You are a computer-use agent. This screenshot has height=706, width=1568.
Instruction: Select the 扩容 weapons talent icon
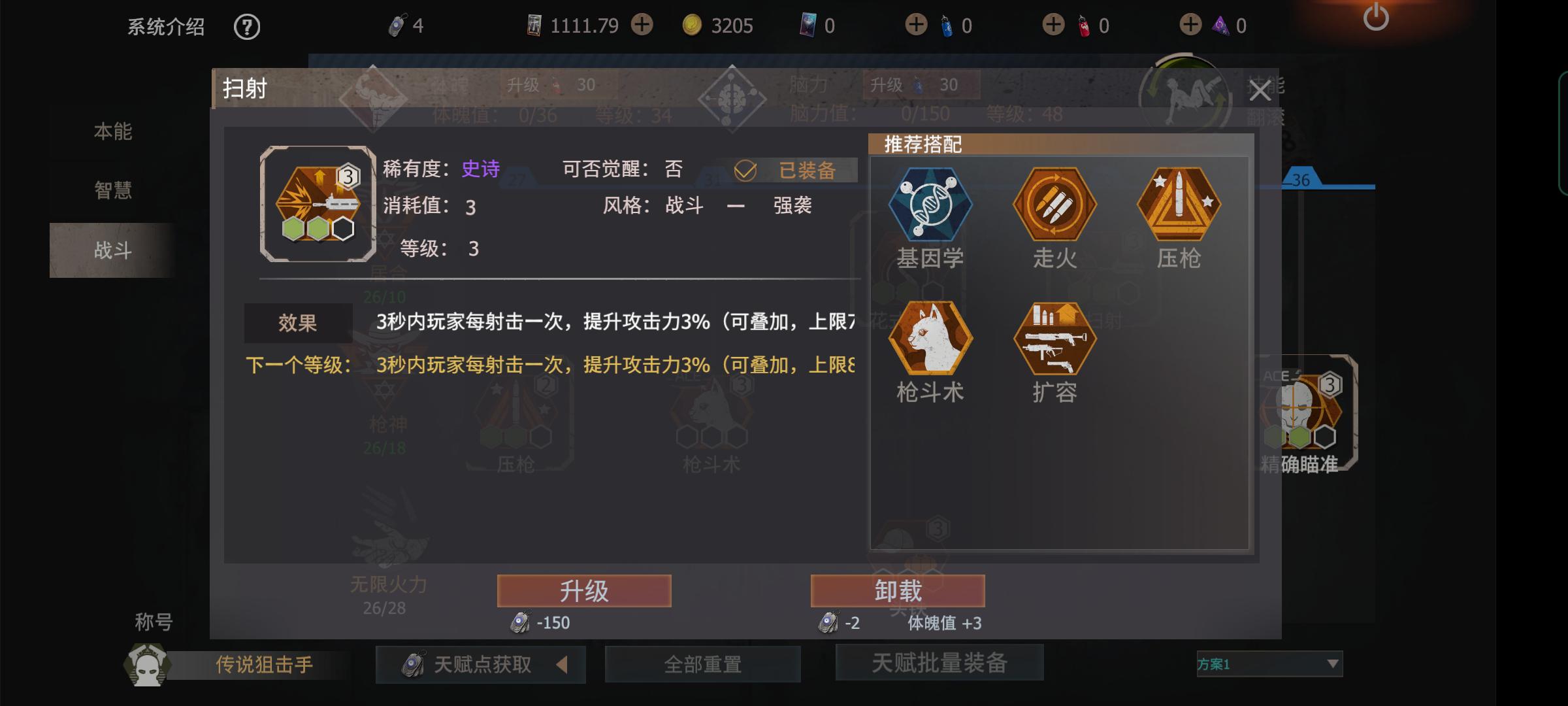[x=1054, y=338]
